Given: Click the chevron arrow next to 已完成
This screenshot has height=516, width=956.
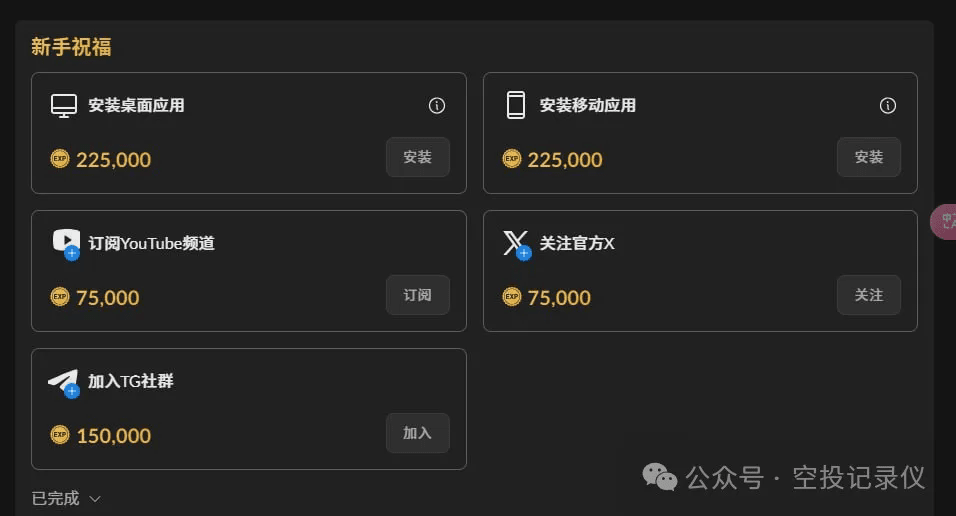Looking at the screenshot, I should (95, 499).
